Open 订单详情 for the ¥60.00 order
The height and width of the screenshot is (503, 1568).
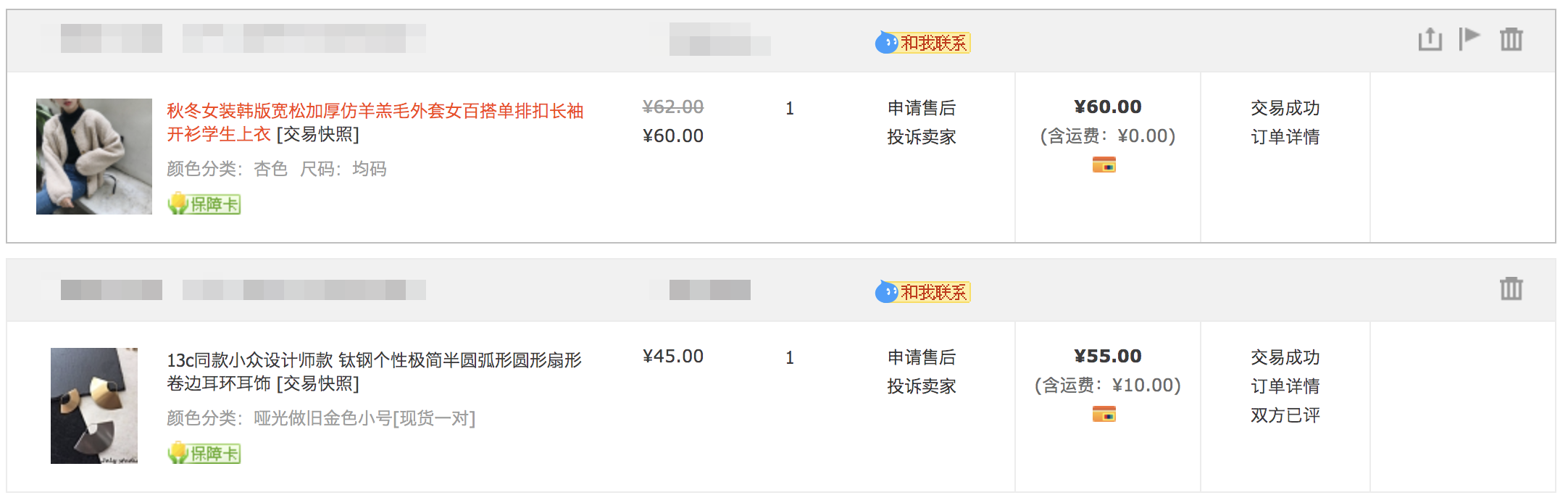[x=1285, y=137]
